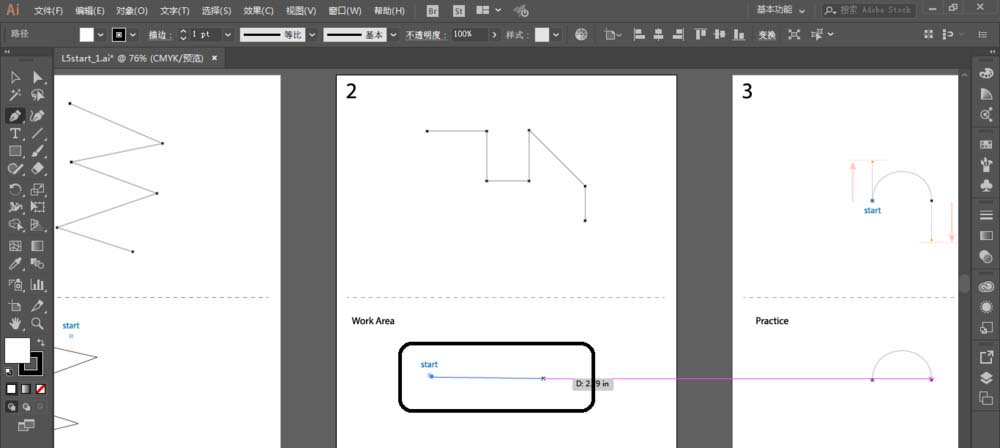1000x448 pixels.
Task: Enable Draw Behind mode
Action: click(26, 407)
